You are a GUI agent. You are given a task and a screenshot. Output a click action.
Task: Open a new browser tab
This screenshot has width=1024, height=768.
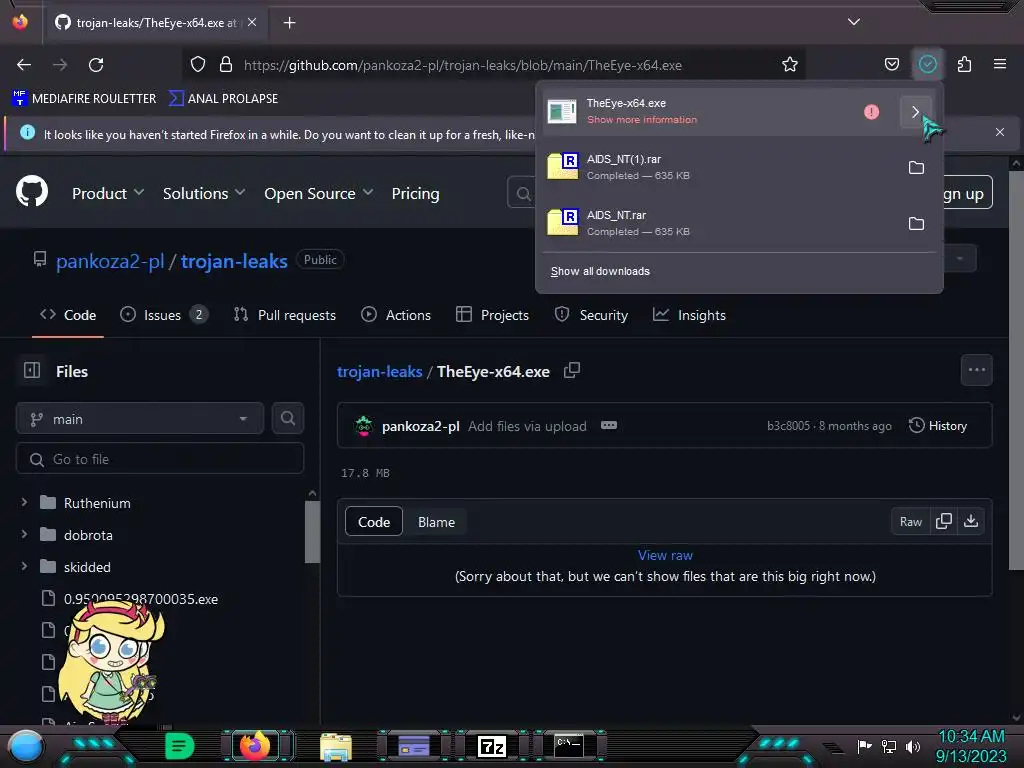289,23
